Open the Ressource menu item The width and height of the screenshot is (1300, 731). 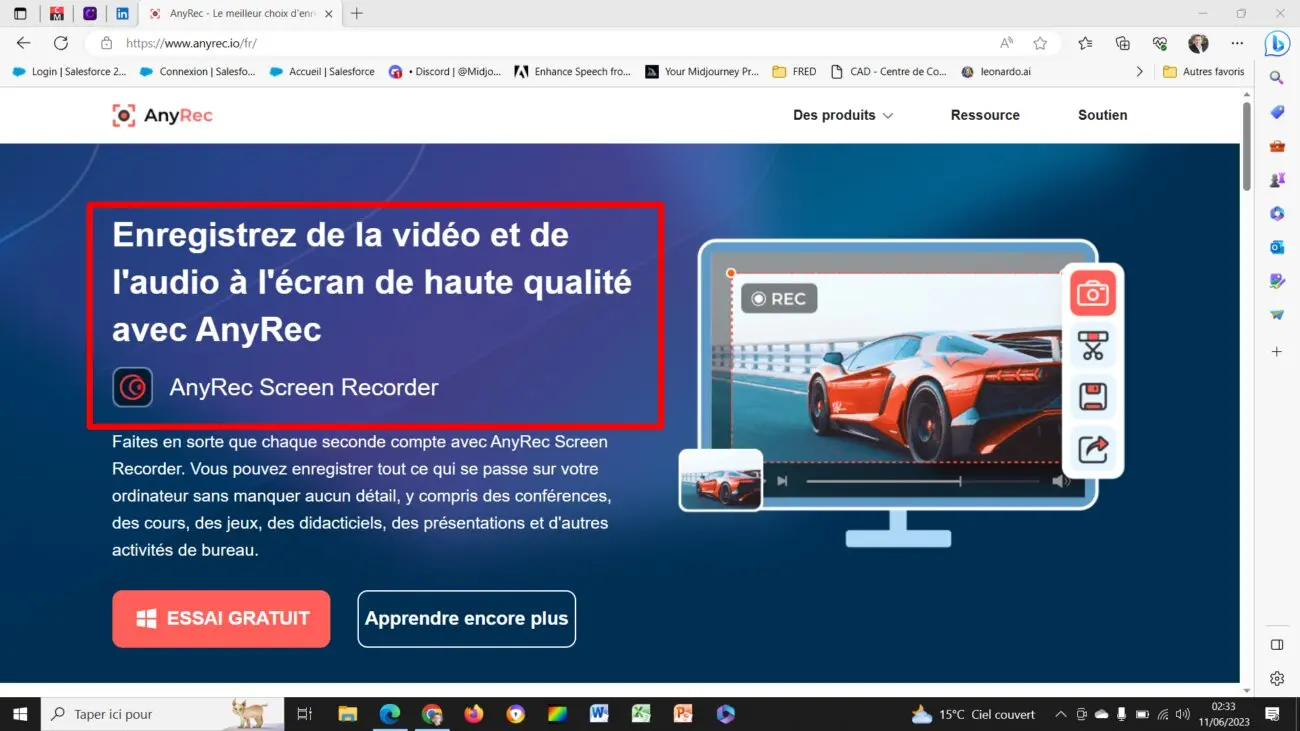click(985, 115)
